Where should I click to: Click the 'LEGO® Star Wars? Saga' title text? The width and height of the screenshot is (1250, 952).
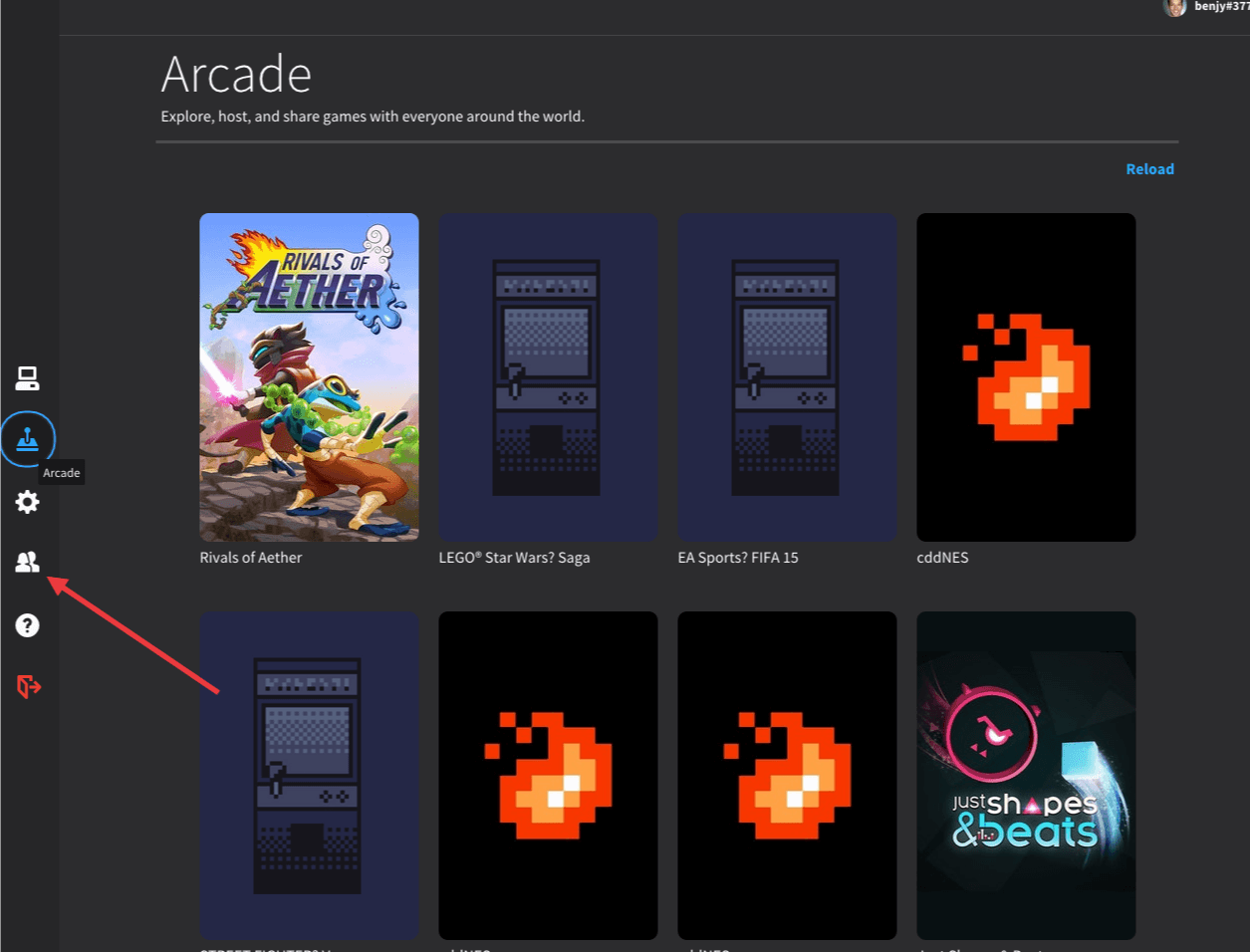click(x=514, y=558)
